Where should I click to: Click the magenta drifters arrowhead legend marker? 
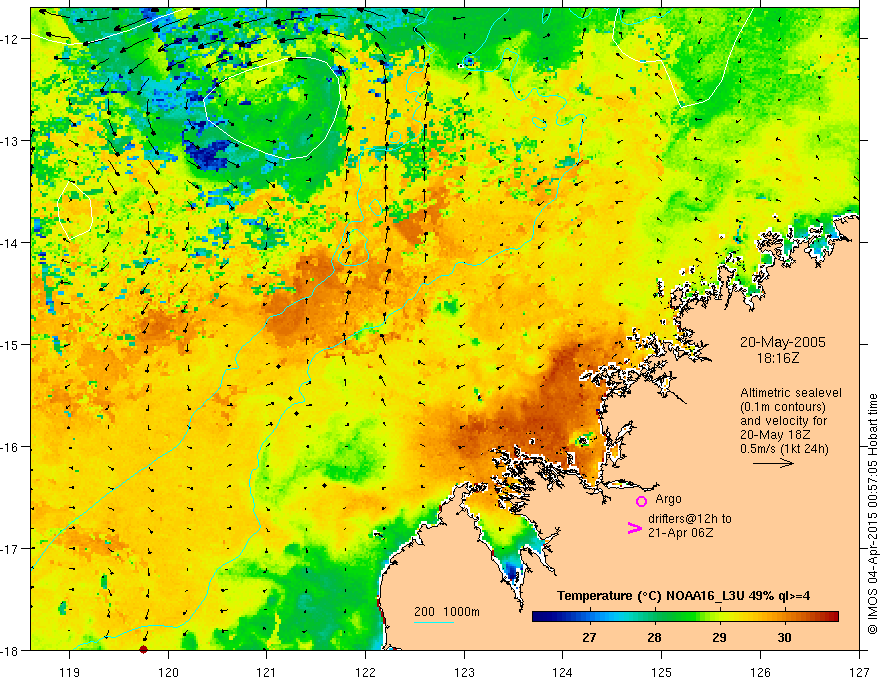pyautogui.click(x=634, y=528)
